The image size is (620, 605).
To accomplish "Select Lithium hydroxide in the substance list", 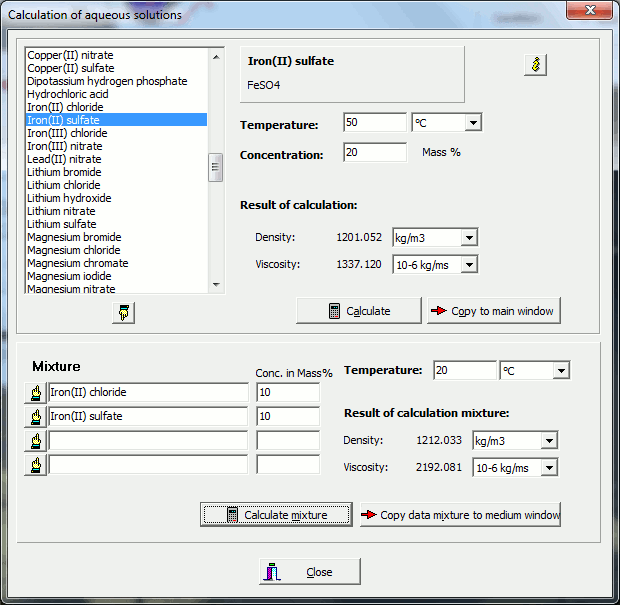I will coord(69,198).
